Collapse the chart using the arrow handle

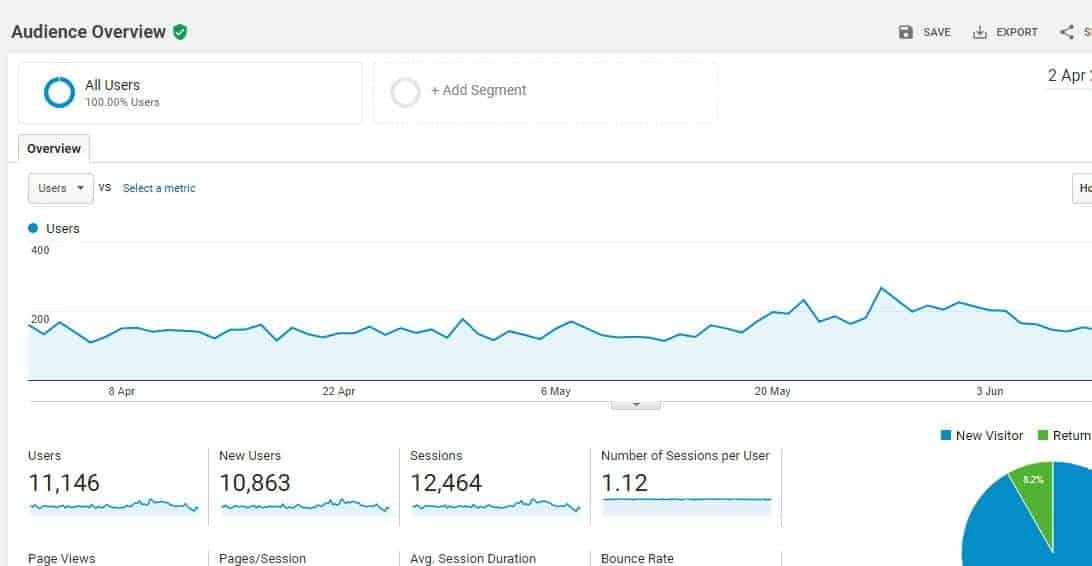(635, 405)
